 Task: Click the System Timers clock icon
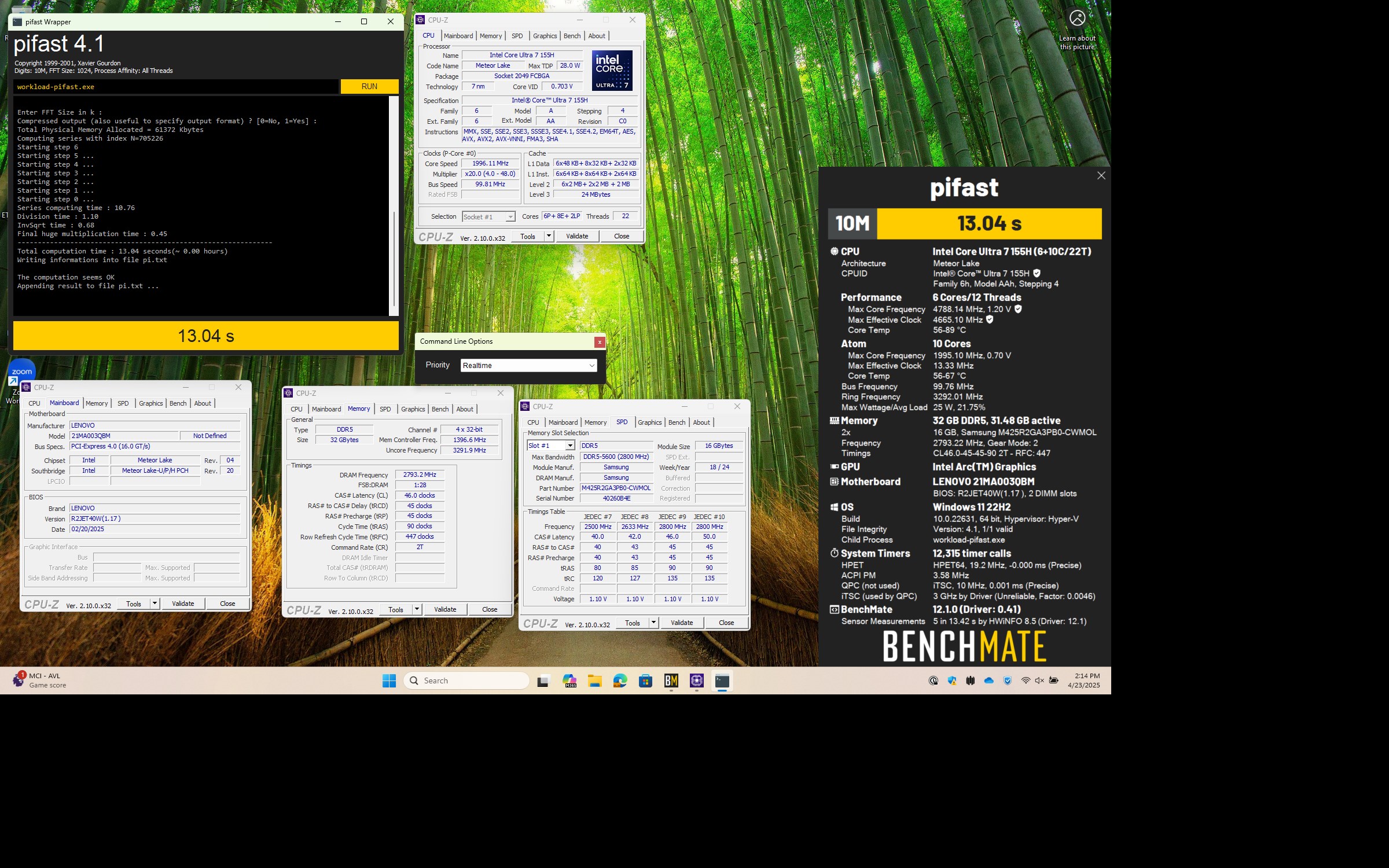point(834,553)
